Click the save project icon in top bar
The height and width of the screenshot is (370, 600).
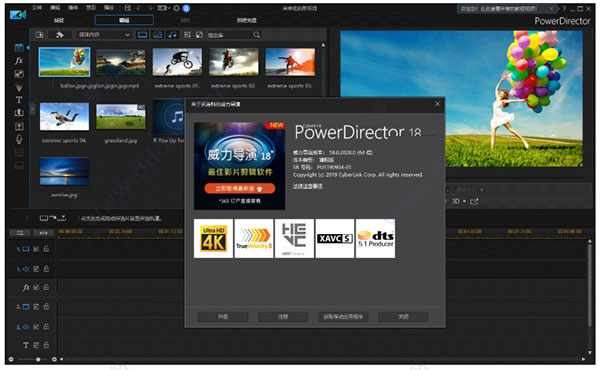click(128, 8)
